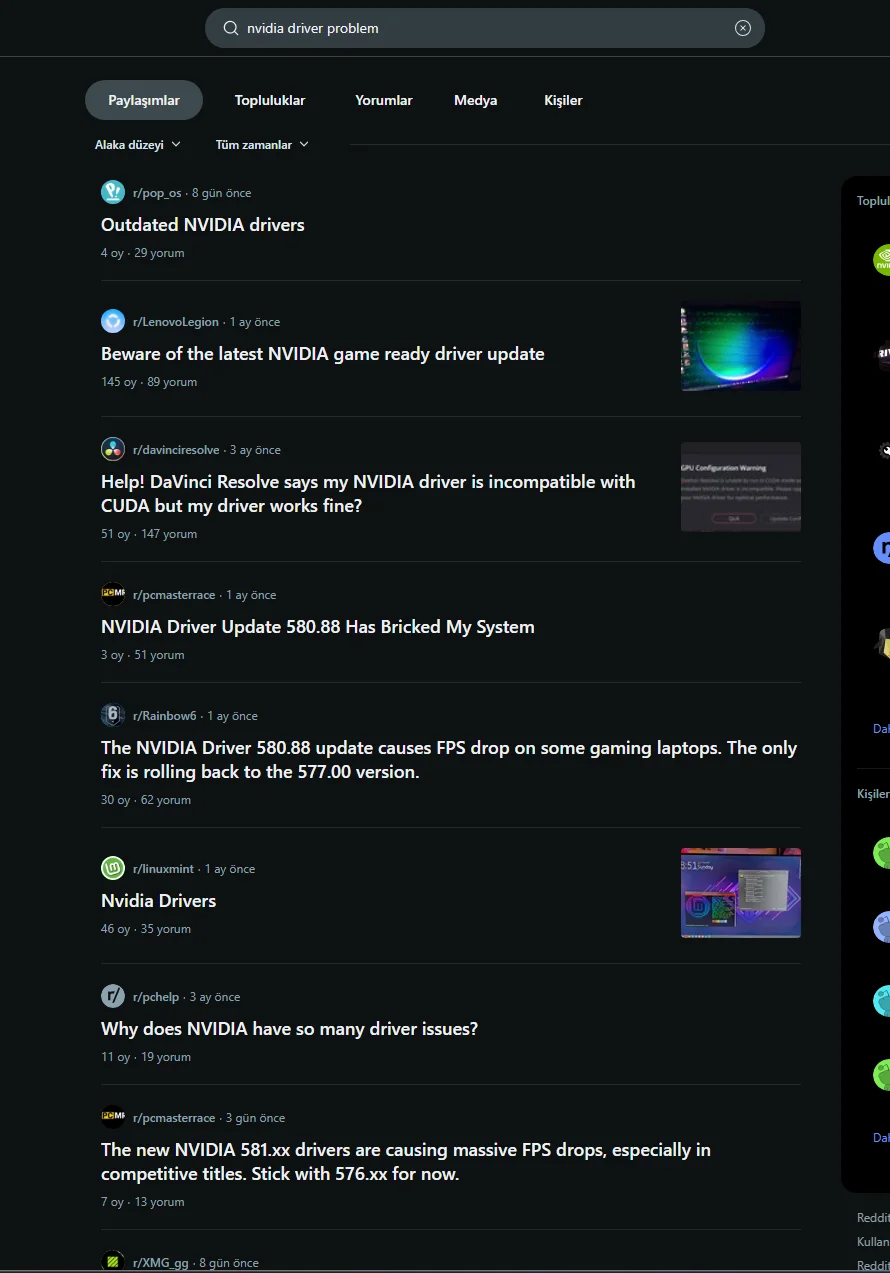This screenshot has height=1273, width=890.
Task: Expand the Alaka düzeyi sort dropdown
Action: pos(138,145)
